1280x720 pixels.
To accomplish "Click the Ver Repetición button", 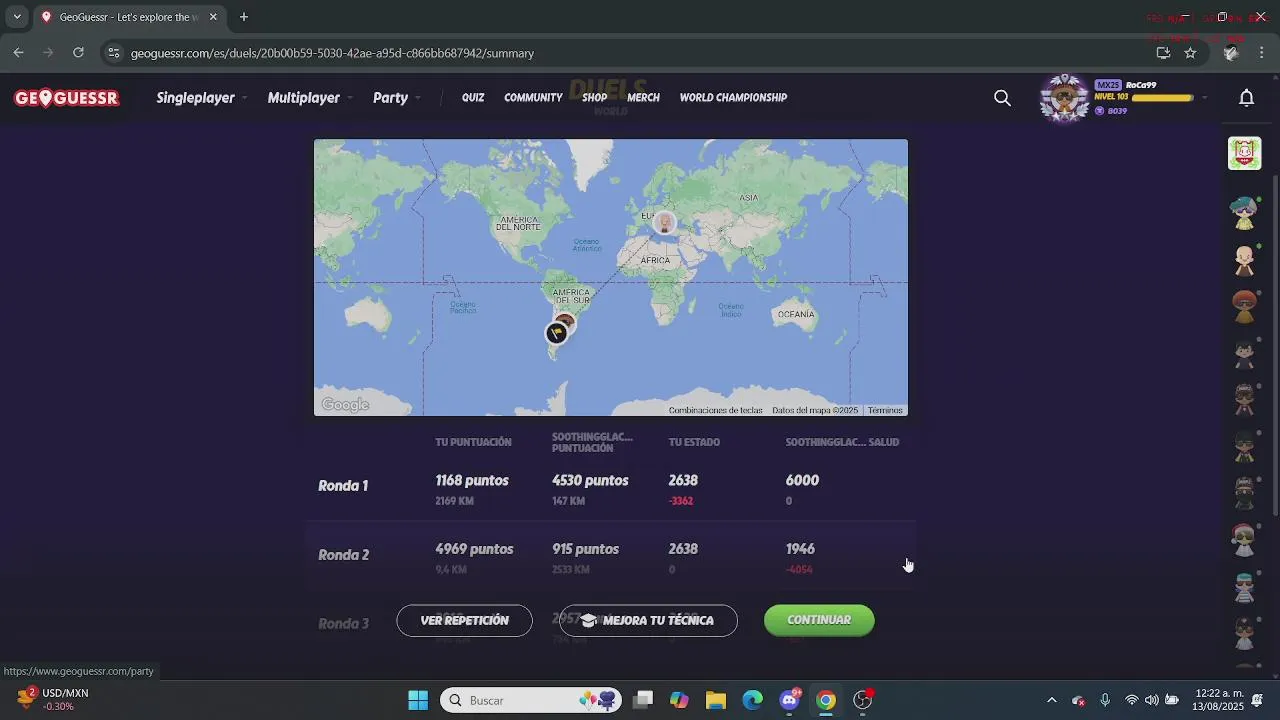I will 464,621.
